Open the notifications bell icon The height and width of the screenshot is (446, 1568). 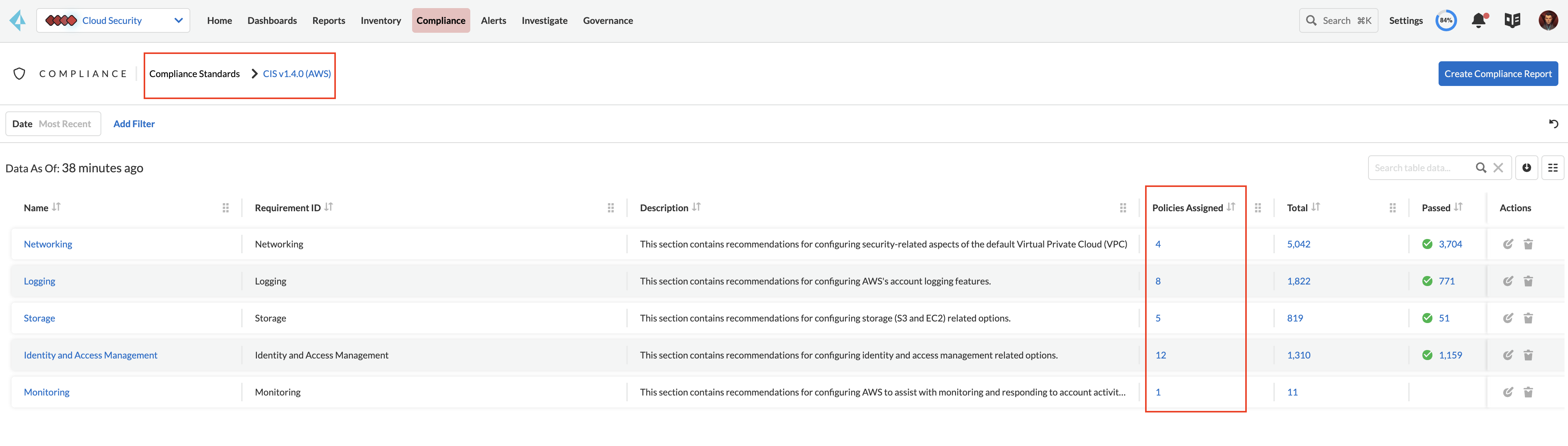coord(1479,21)
